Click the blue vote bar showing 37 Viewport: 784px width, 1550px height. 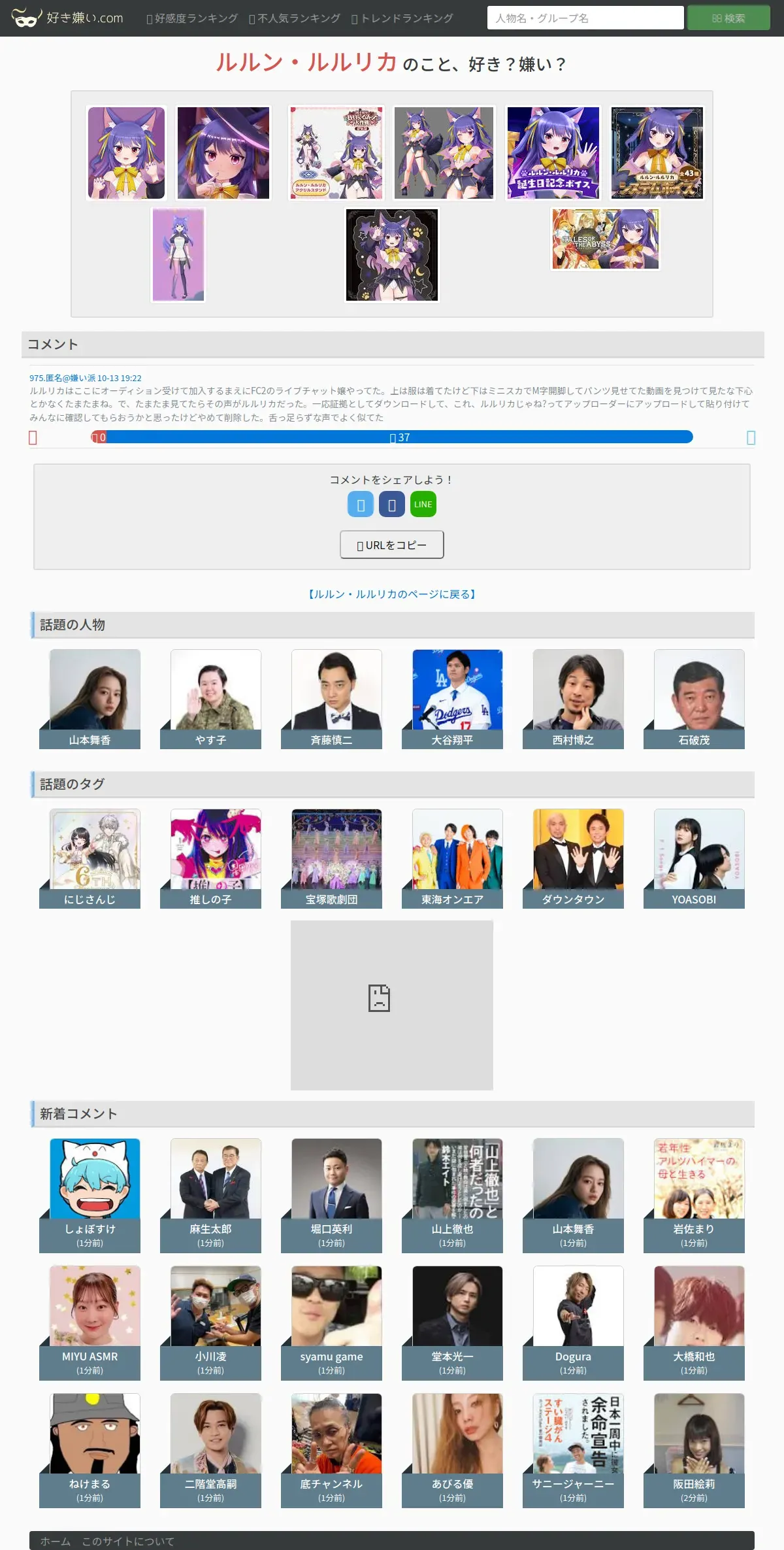pos(399,437)
